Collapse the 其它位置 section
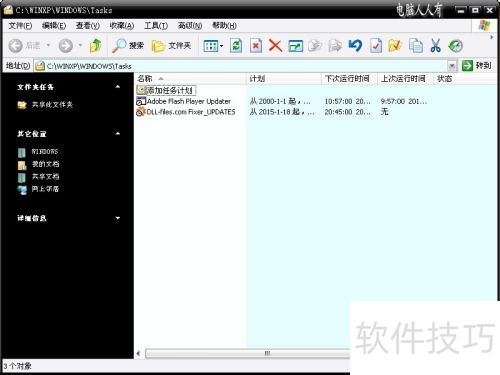 118,134
